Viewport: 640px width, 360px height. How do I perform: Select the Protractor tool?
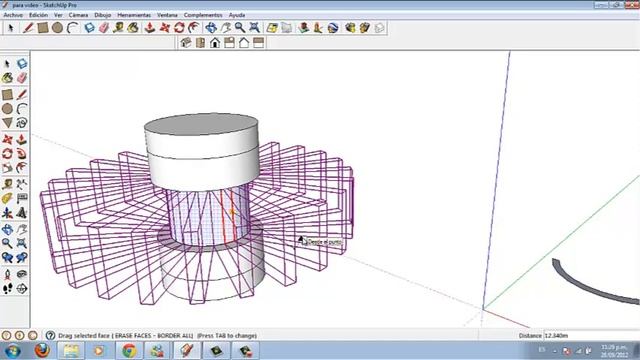(x=7, y=198)
